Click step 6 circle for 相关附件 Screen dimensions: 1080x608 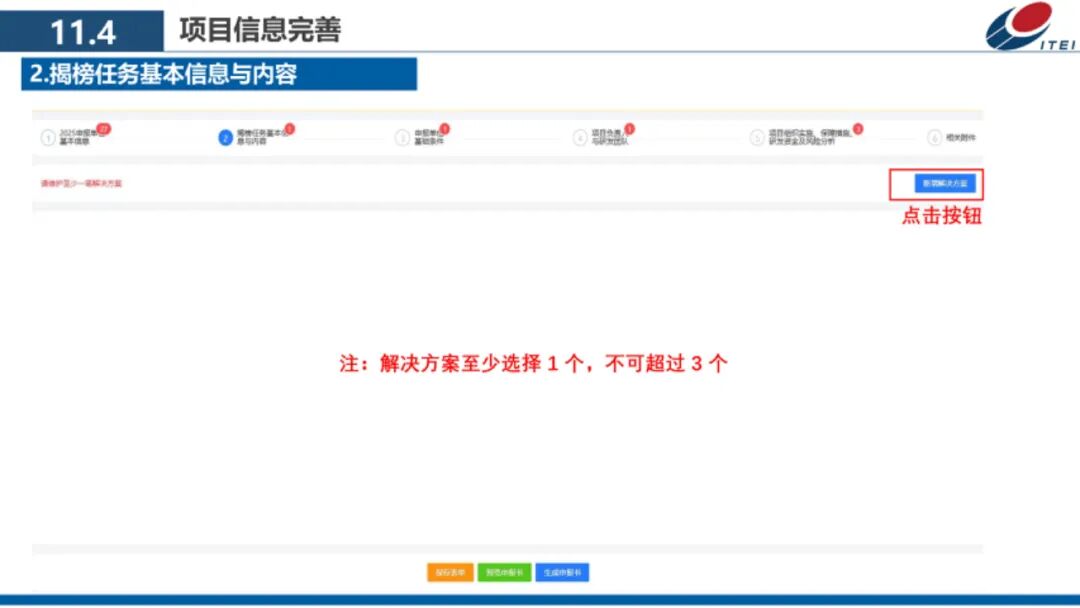tap(932, 134)
